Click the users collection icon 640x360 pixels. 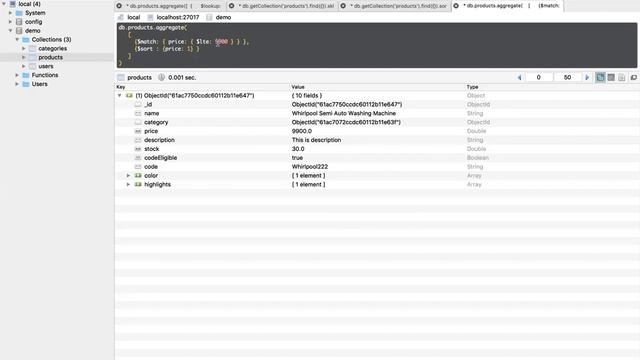click(x=33, y=66)
